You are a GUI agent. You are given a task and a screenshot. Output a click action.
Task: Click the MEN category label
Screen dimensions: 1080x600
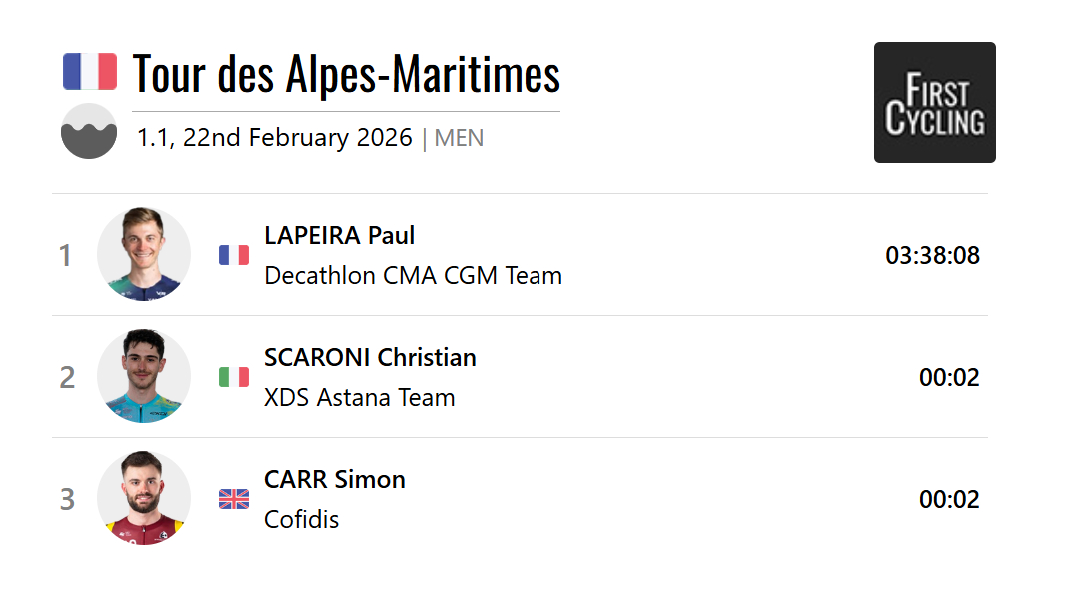[x=460, y=138]
